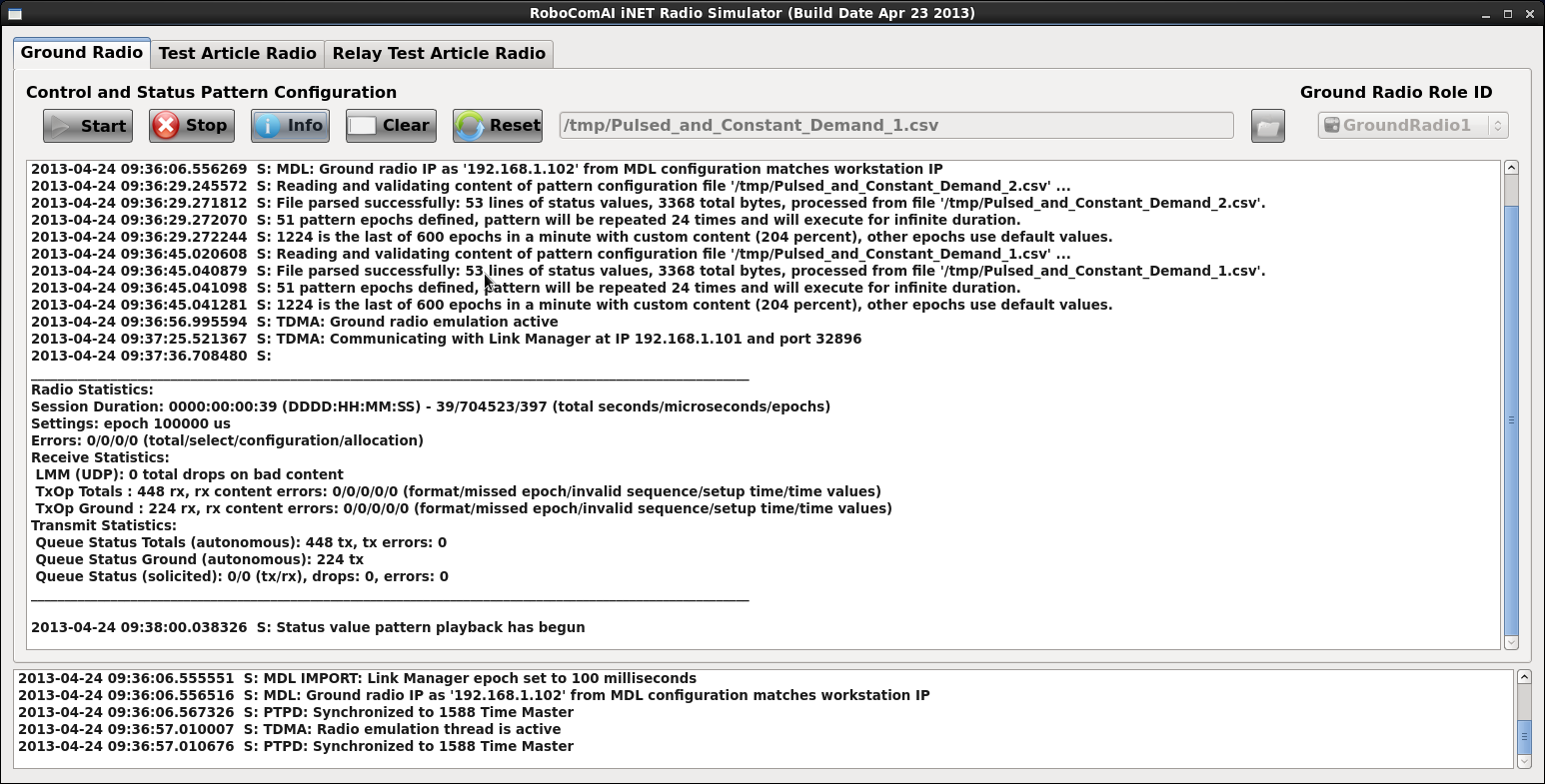Click 'MDL IMPORT: Link Manager epoch' log line
This screenshot has height=784, width=1545.
click(357, 678)
